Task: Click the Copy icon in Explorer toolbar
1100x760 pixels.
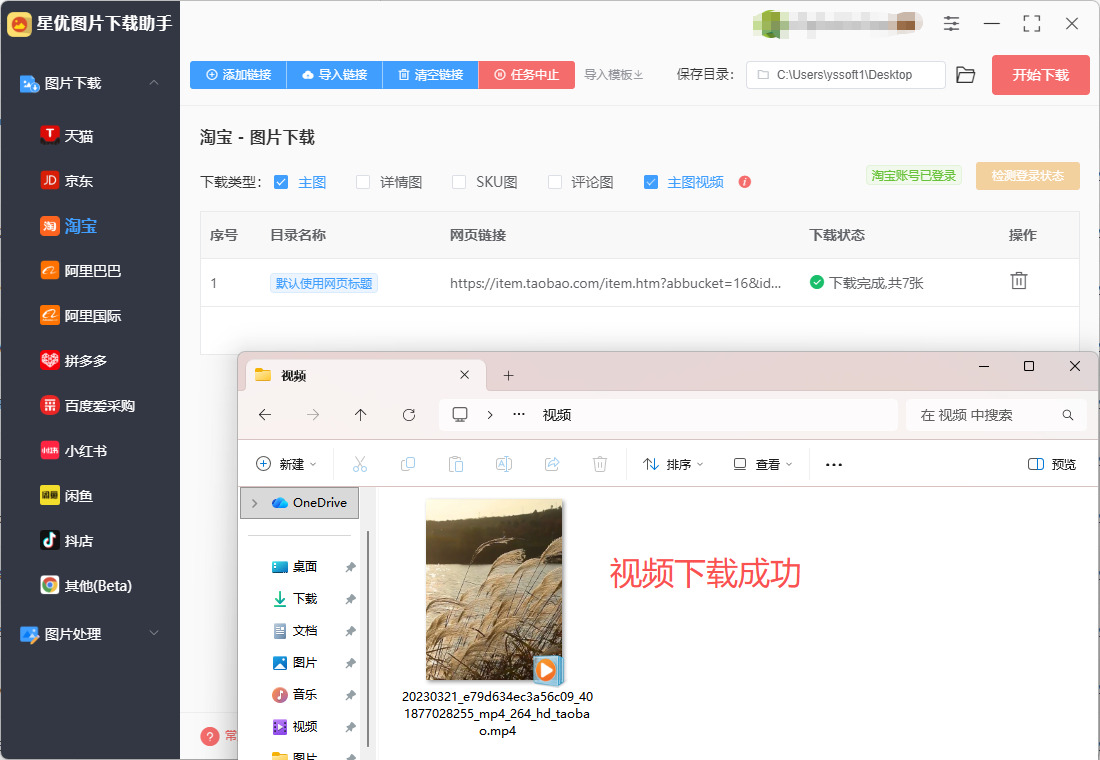Action: (x=408, y=464)
